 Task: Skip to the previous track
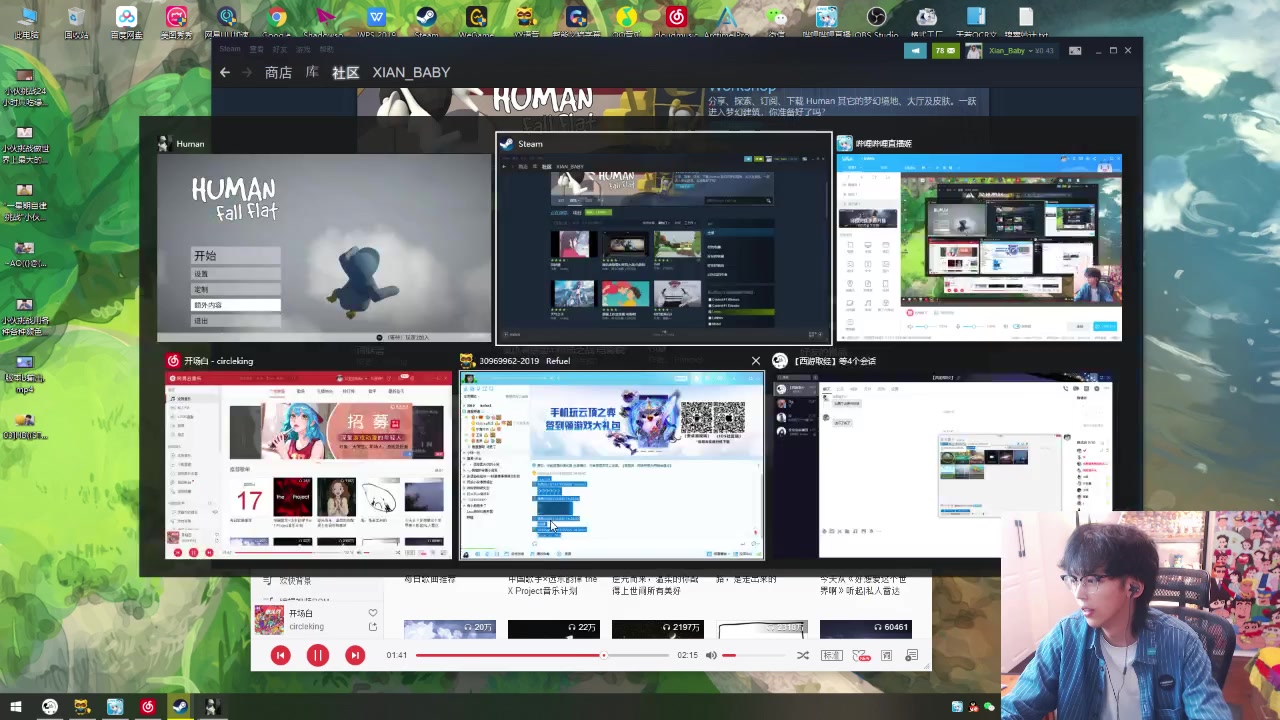click(x=280, y=655)
